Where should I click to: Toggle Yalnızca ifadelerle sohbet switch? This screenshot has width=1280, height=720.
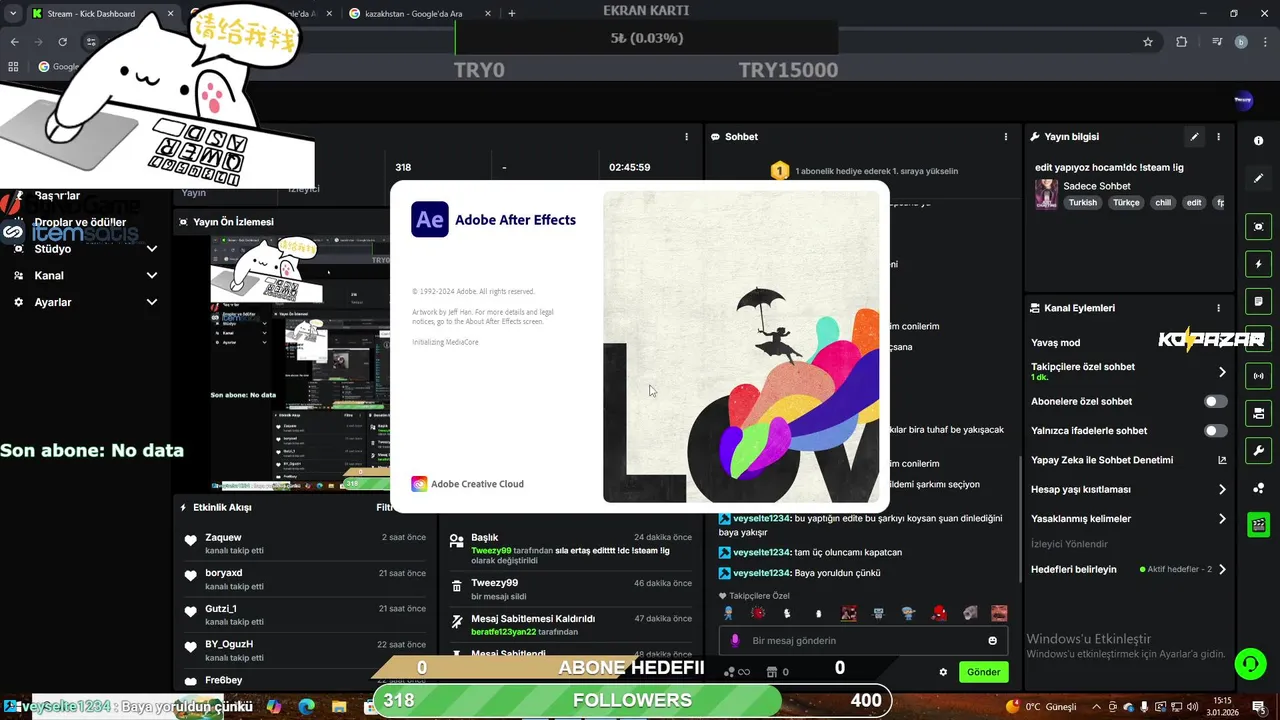pos(1215,431)
